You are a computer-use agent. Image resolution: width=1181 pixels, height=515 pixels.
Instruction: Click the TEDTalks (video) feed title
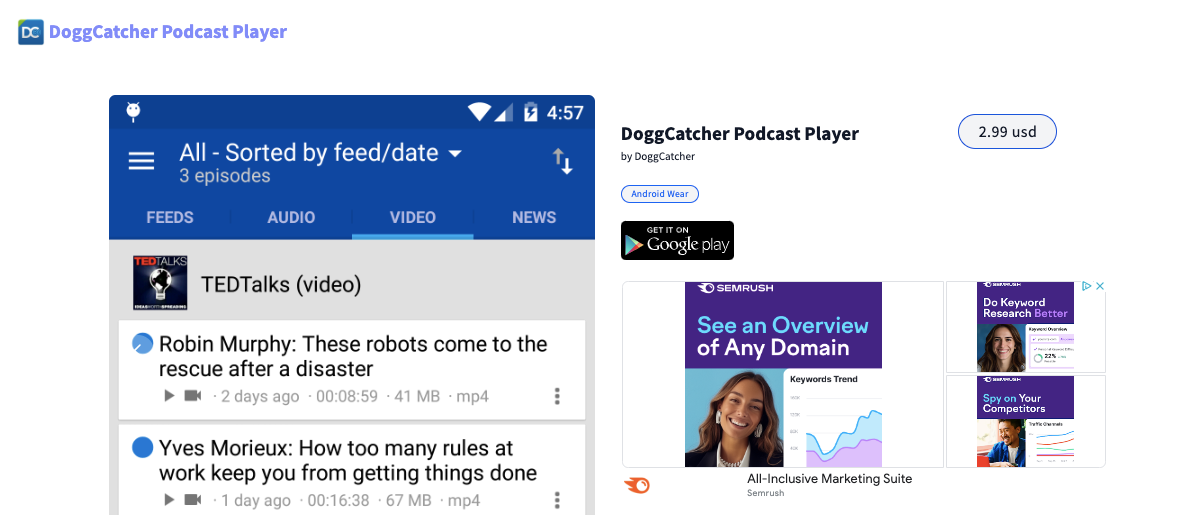[281, 285]
